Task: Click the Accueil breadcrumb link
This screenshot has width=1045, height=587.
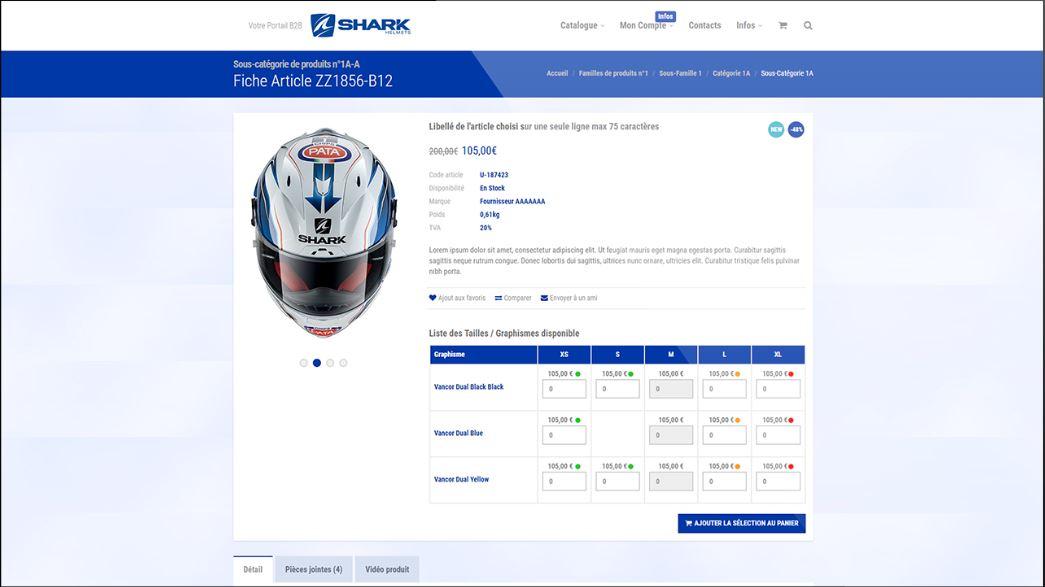Action: [557, 73]
